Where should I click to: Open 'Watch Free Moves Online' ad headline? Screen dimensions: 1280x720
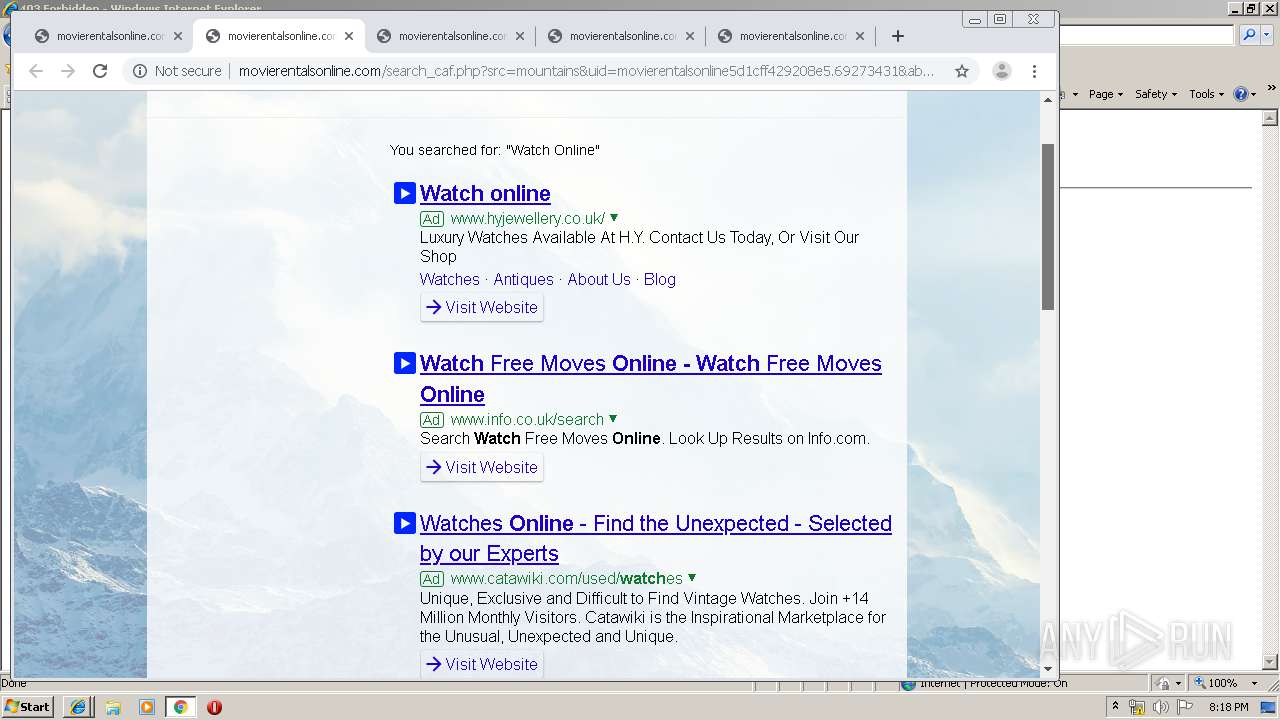(651, 378)
